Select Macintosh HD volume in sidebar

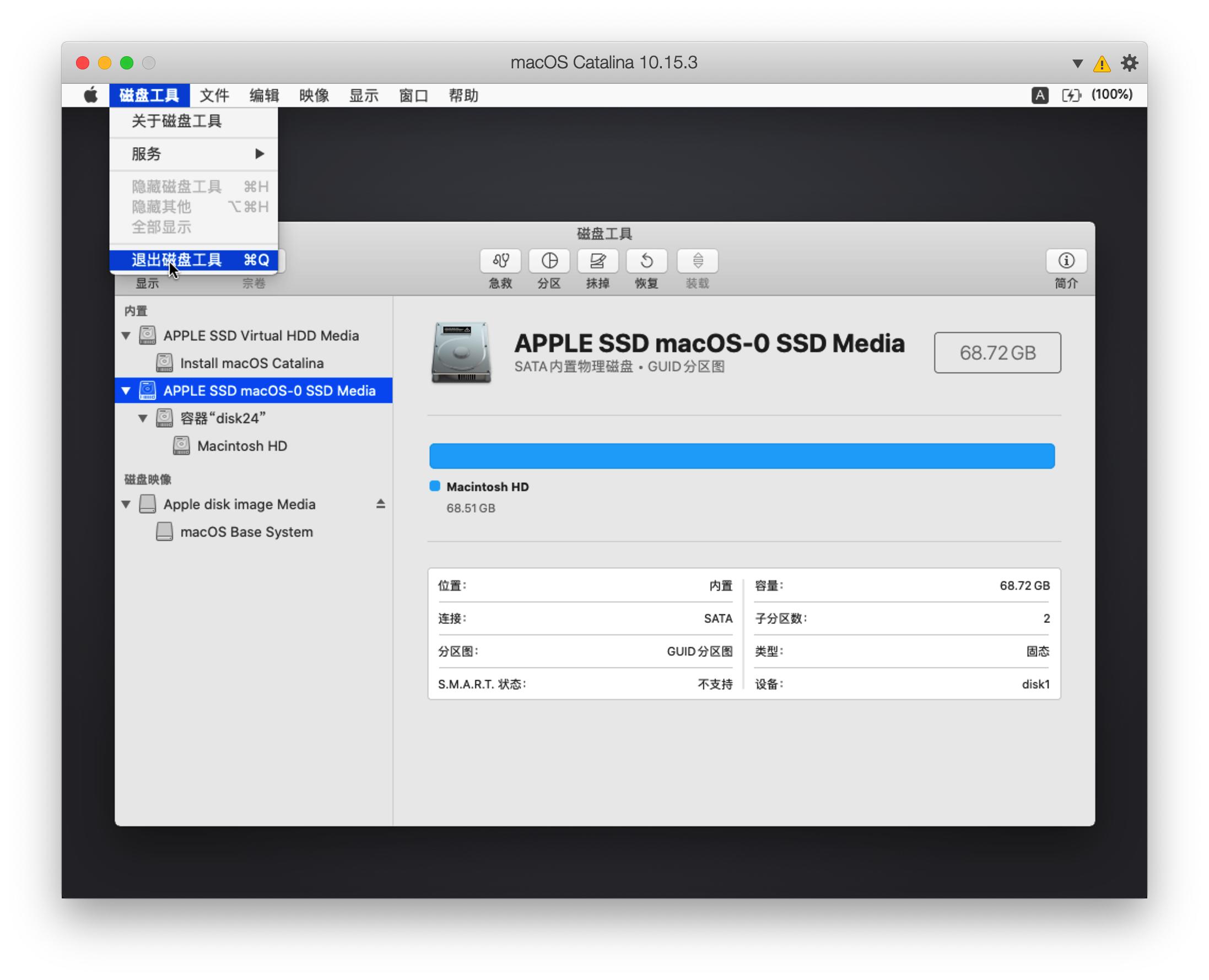tap(241, 446)
